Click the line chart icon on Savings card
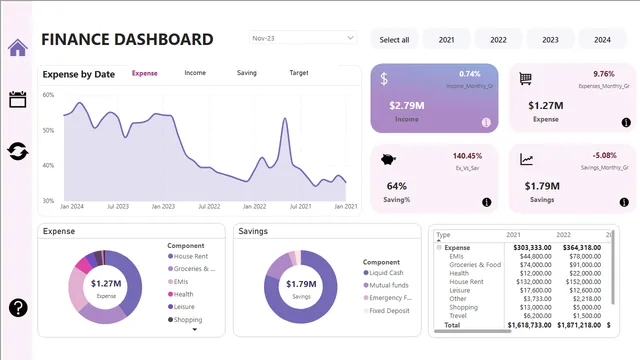The height and width of the screenshot is (360, 640). click(x=526, y=159)
